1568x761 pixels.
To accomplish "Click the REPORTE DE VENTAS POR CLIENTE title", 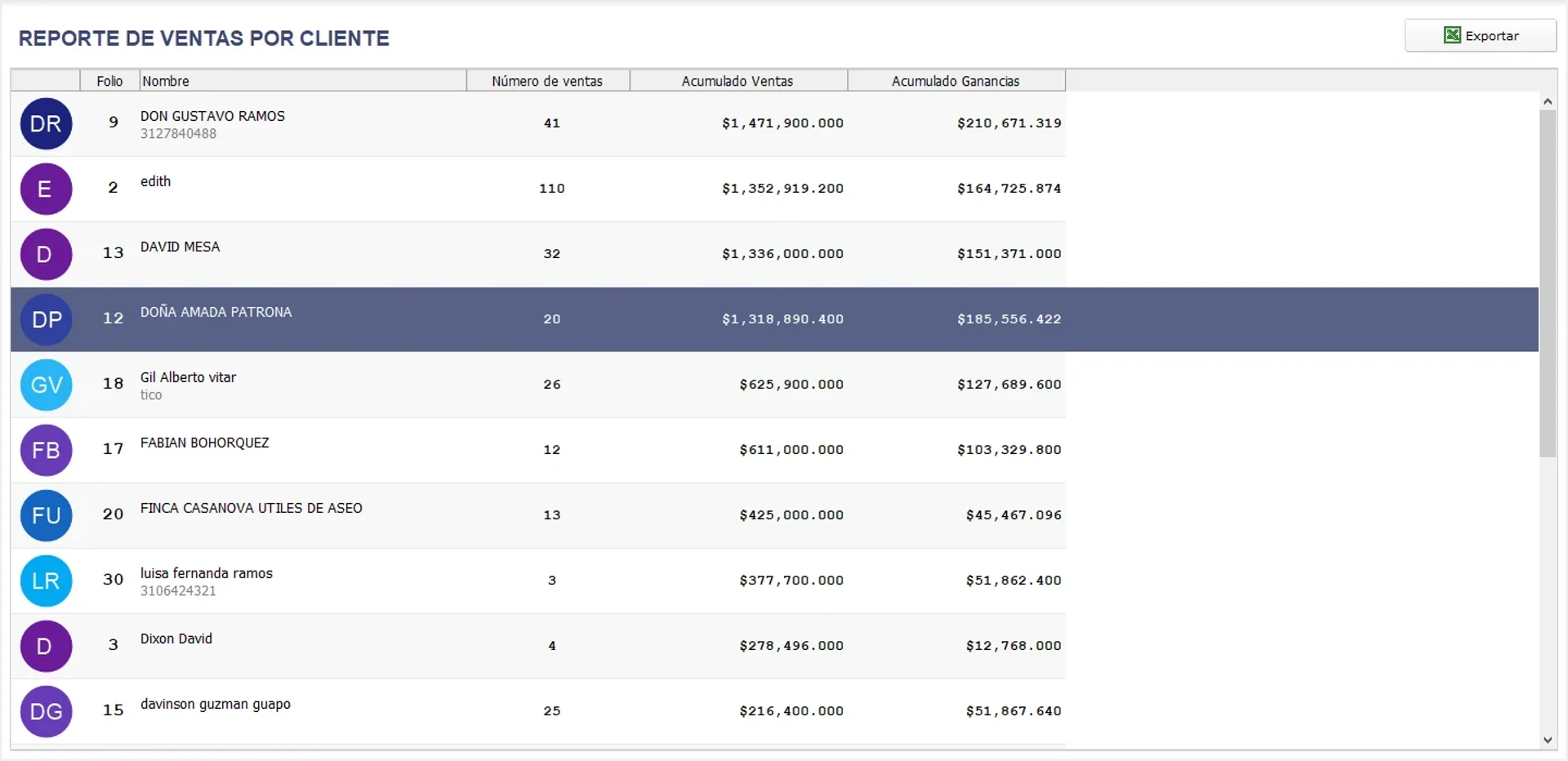I will (203, 38).
